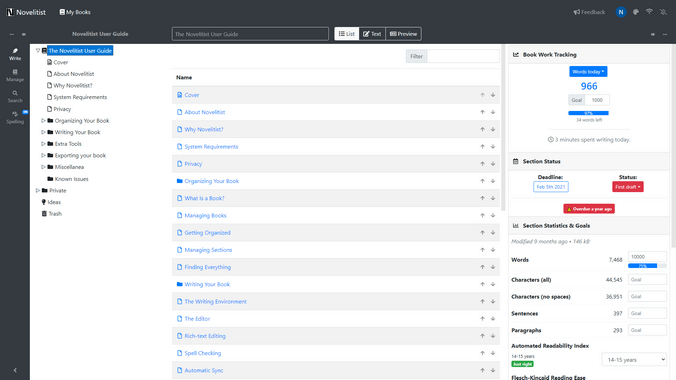Open Finding Everything link in list
The width and height of the screenshot is (676, 380).
coord(207,267)
